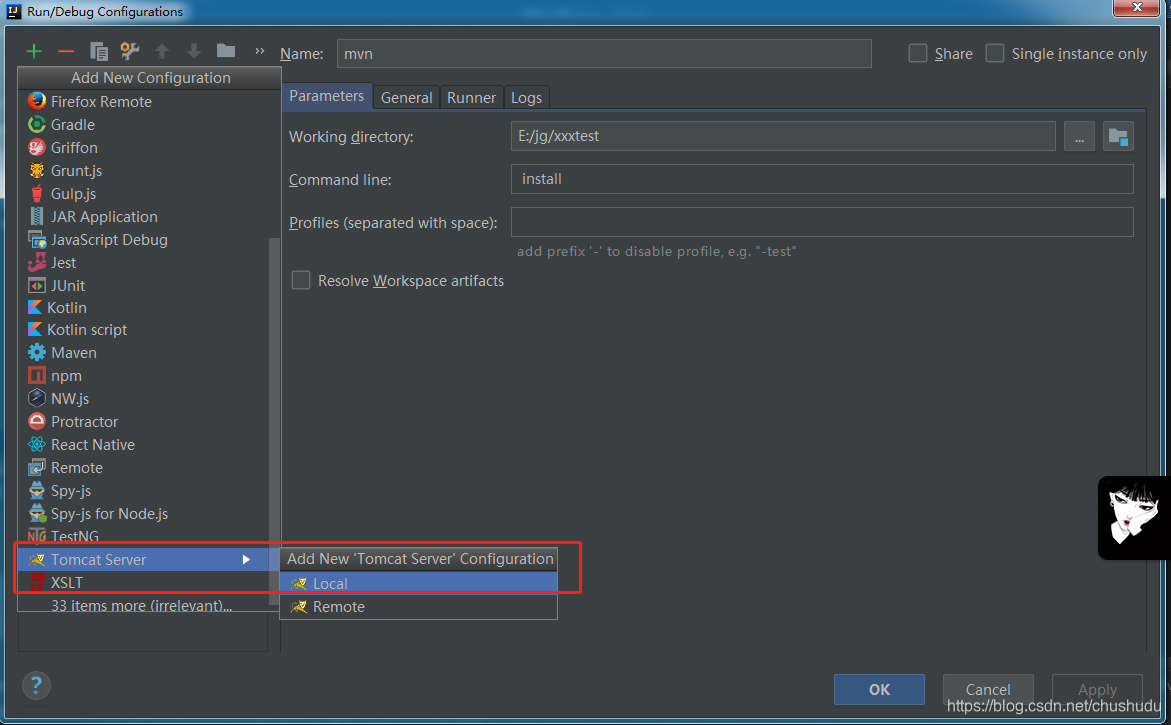Enable Resolve Workspace artifacts checkbox
The width and height of the screenshot is (1171, 725).
tap(301, 281)
